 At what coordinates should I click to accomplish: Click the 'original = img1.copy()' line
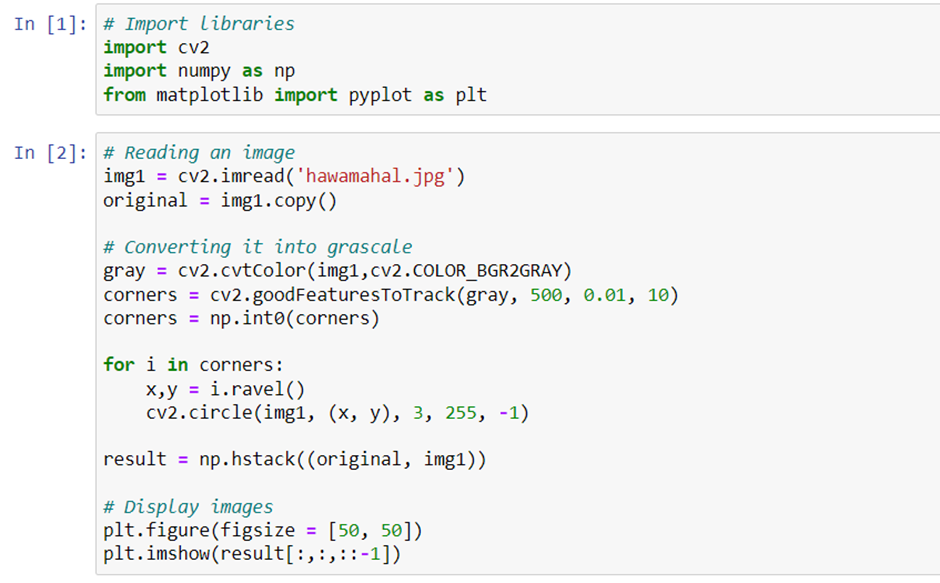tap(220, 200)
